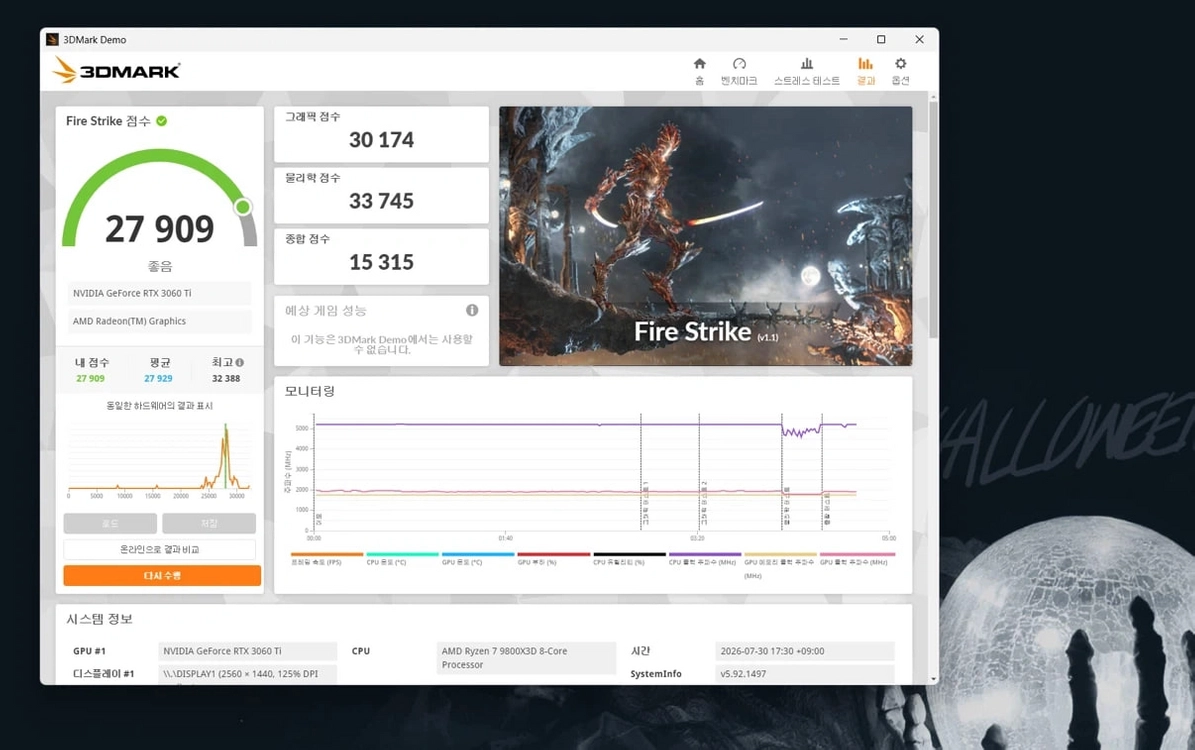This screenshot has width=1195, height=750.
Task: Click the 시스템 정보 heading
Action: [99, 619]
